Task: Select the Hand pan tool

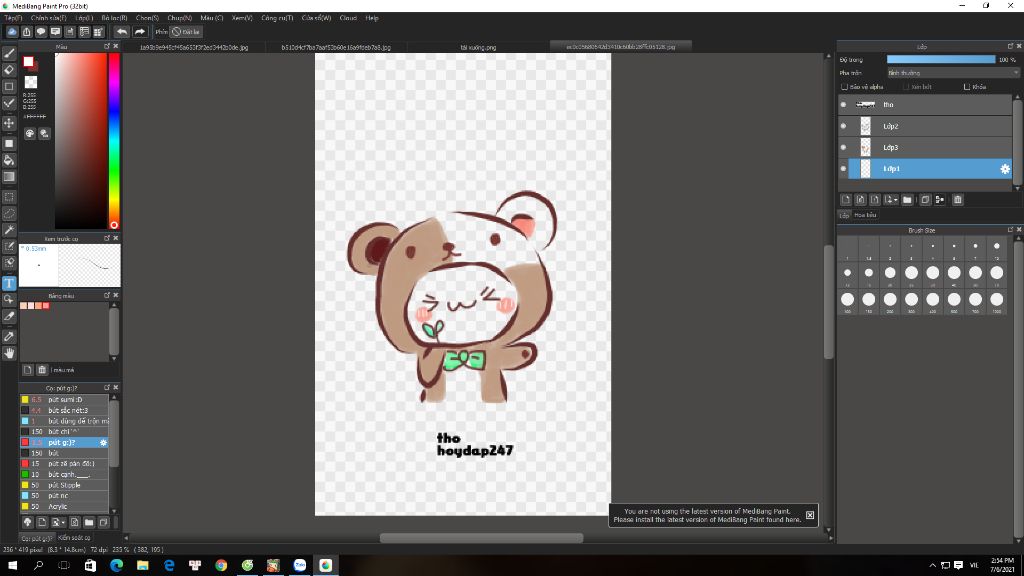Action: click(9, 353)
